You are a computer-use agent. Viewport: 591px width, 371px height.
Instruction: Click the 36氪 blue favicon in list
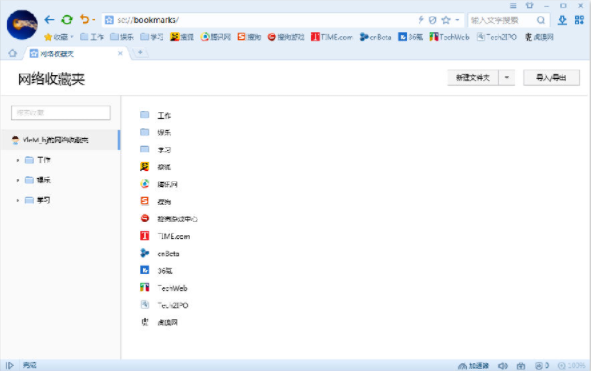click(x=144, y=270)
